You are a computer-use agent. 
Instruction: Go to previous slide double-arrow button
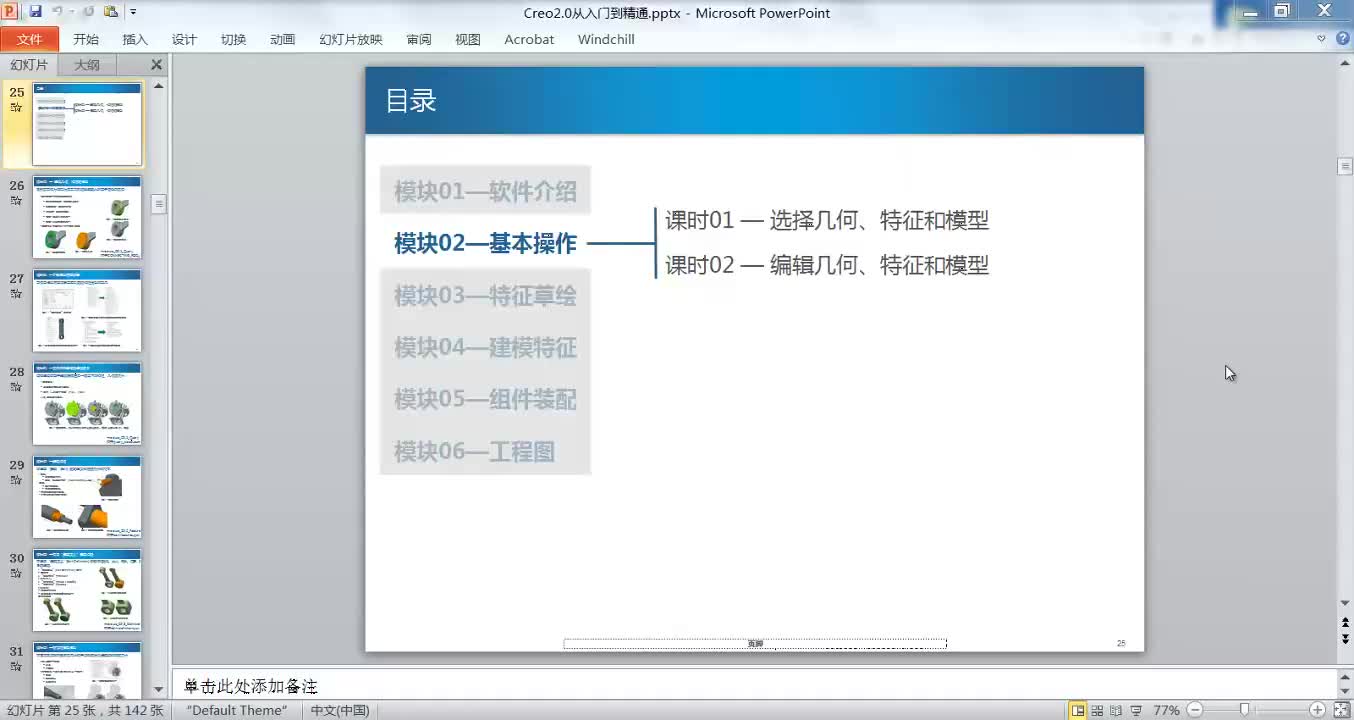[1345, 622]
